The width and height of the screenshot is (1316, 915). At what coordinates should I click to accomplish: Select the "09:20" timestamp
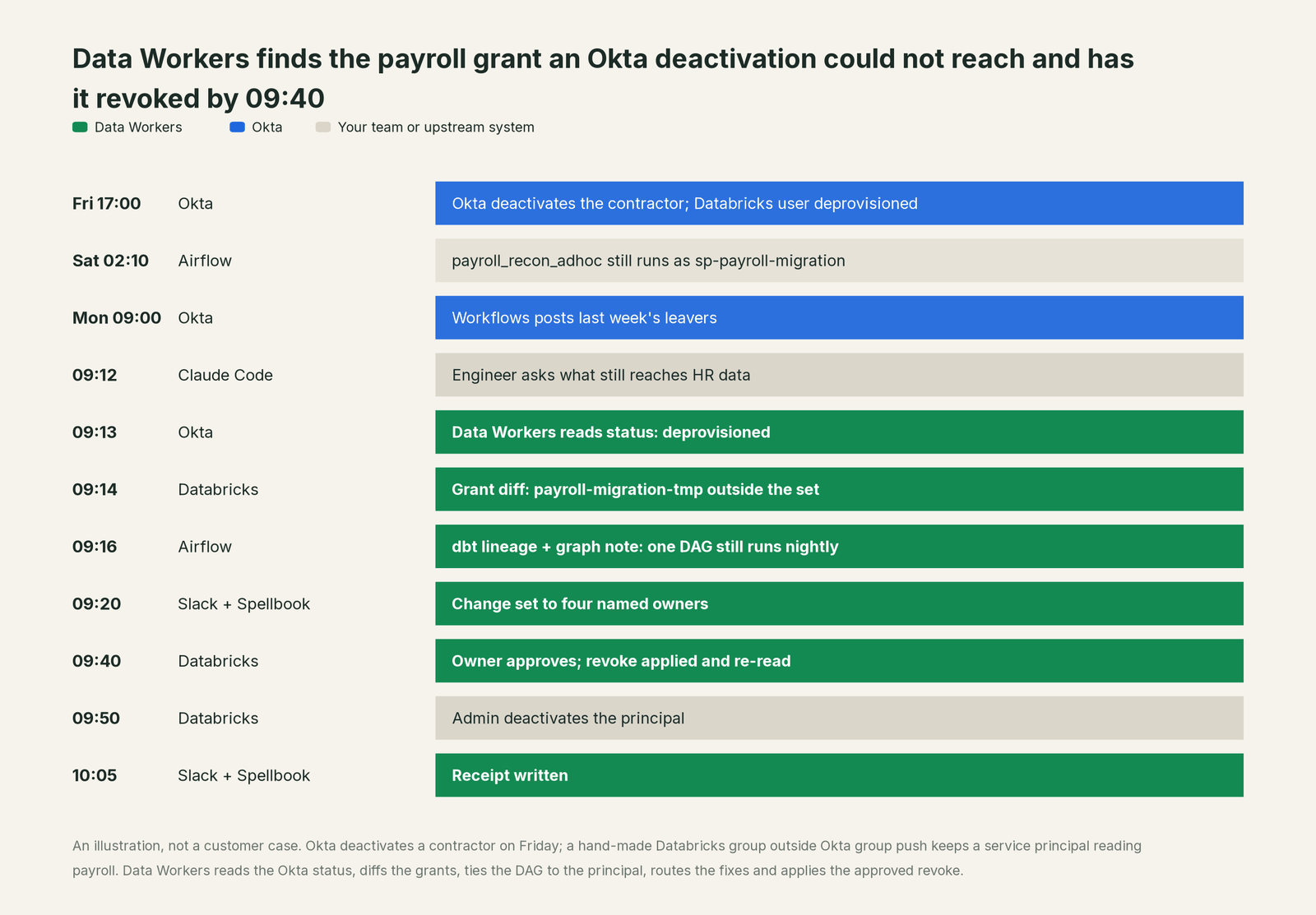pyautogui.click(x=96, y=603)
